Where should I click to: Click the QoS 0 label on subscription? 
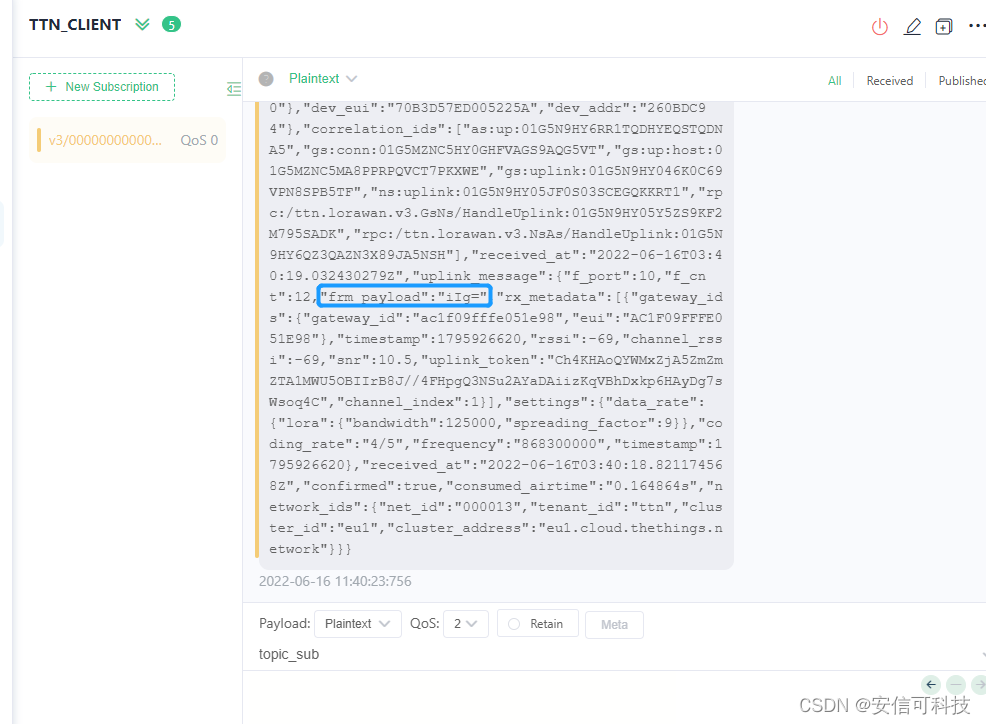tap(199, 140)
